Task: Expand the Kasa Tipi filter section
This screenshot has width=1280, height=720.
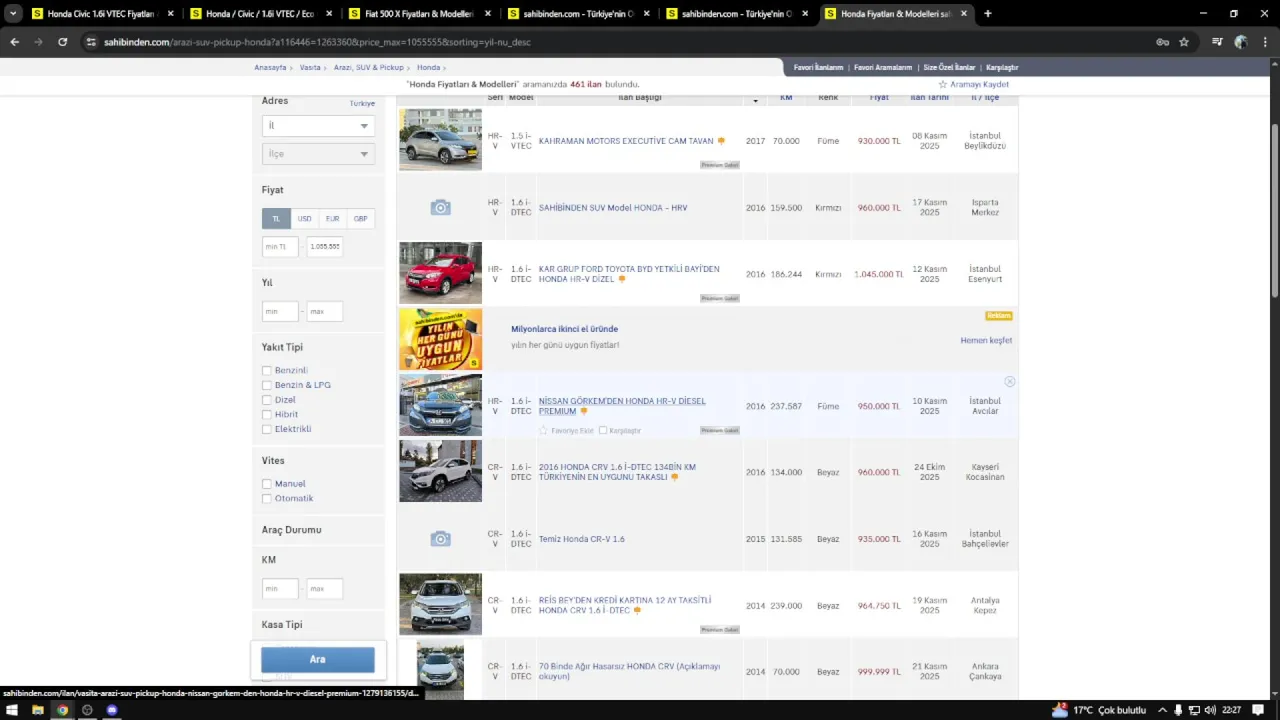Action: point(282,625)
